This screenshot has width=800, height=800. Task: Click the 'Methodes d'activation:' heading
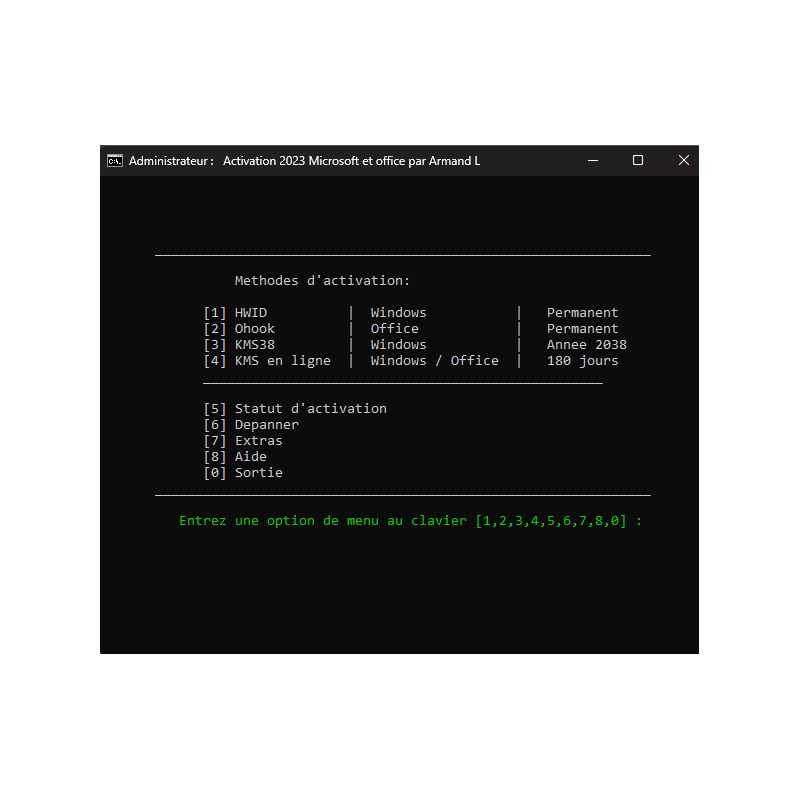click(322, 281)
